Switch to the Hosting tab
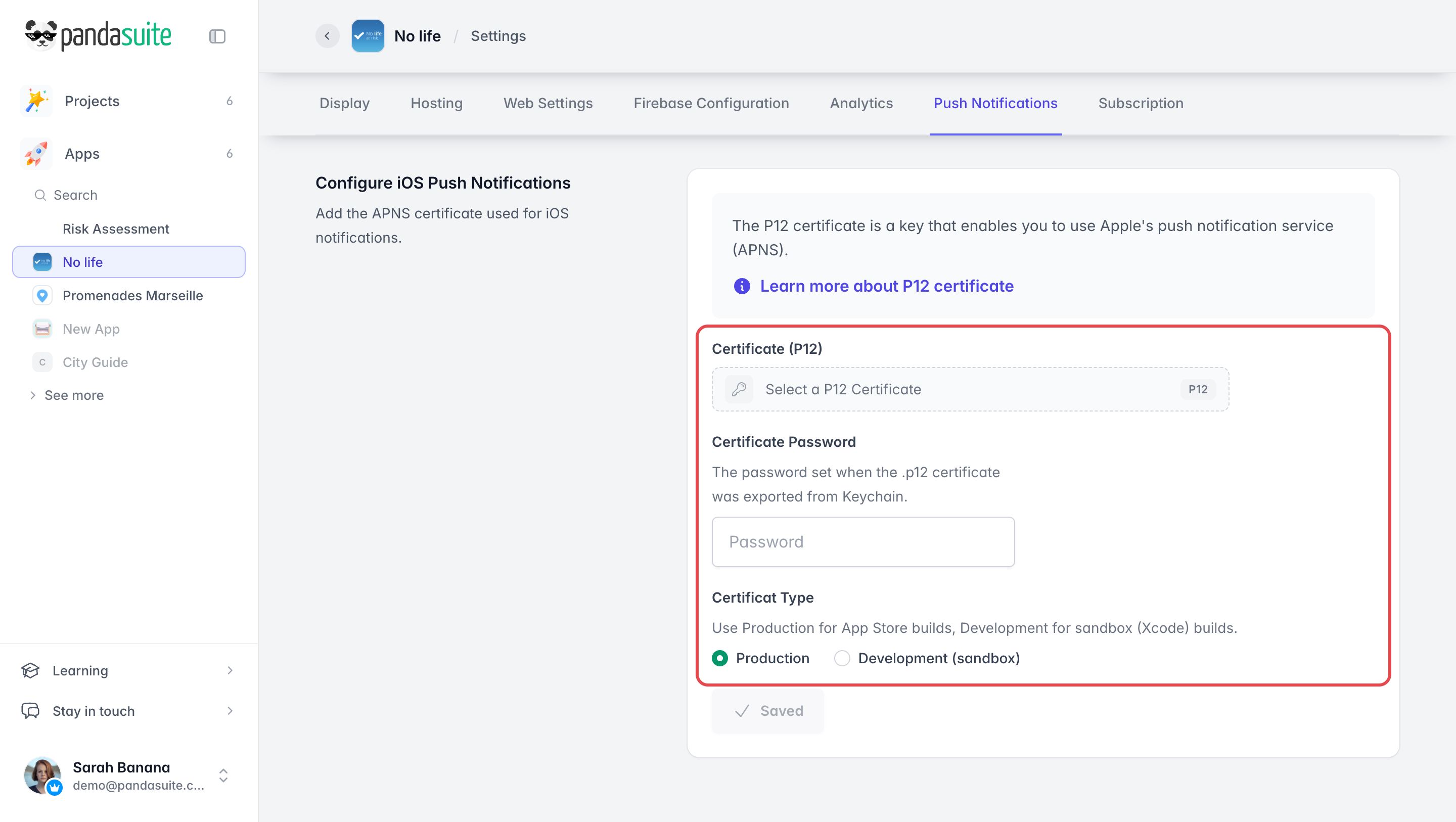The height and width of the screenshot is (822, 1456). (436, 104)
